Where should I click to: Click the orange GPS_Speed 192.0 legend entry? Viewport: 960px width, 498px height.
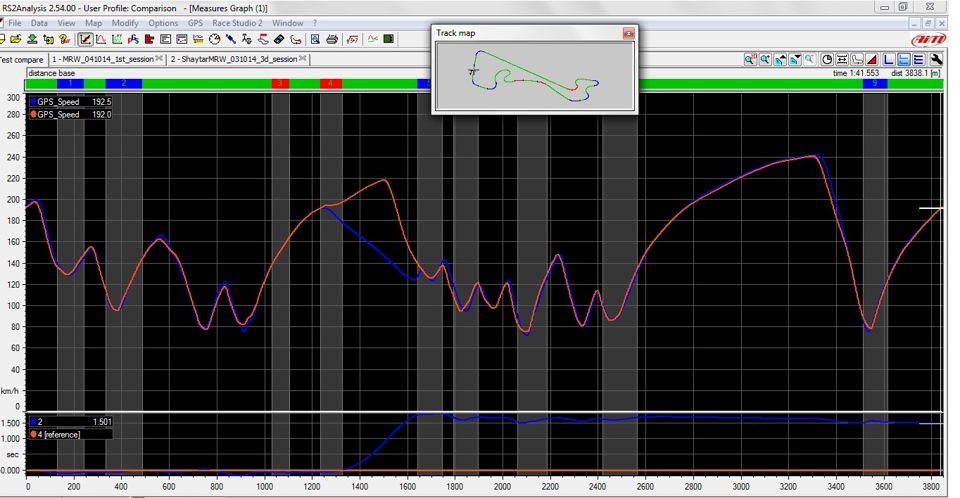pos(70,115)
